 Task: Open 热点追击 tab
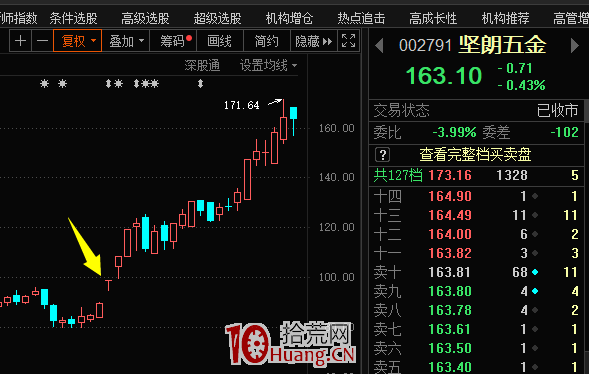[x=361, y=18]
